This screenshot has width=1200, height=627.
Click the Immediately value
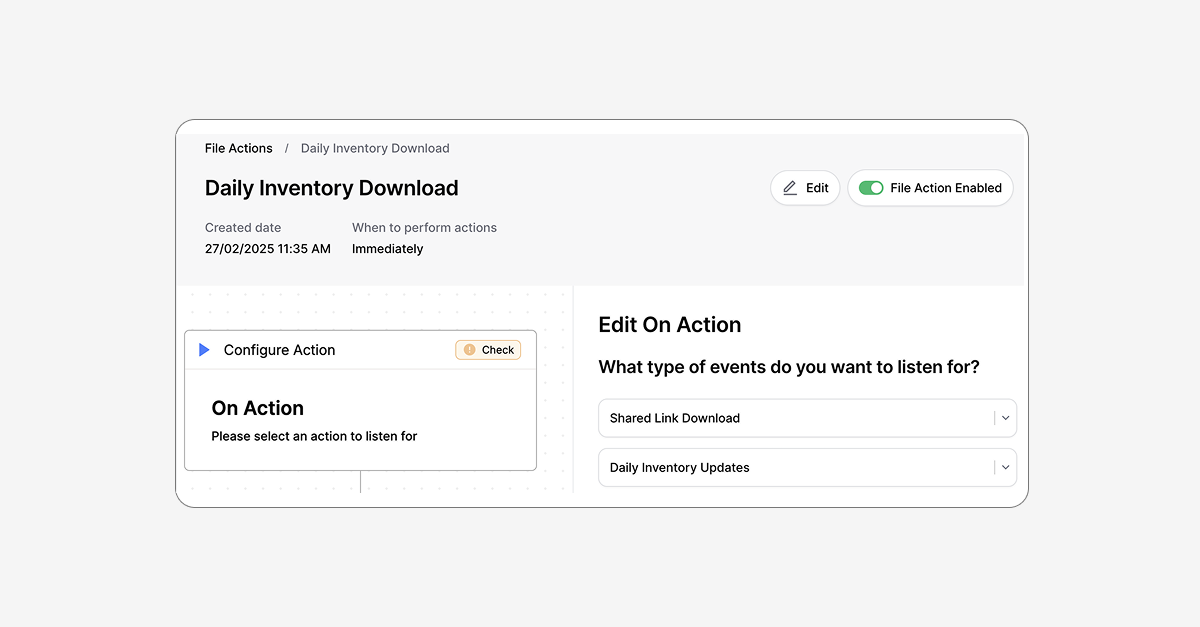388,249
